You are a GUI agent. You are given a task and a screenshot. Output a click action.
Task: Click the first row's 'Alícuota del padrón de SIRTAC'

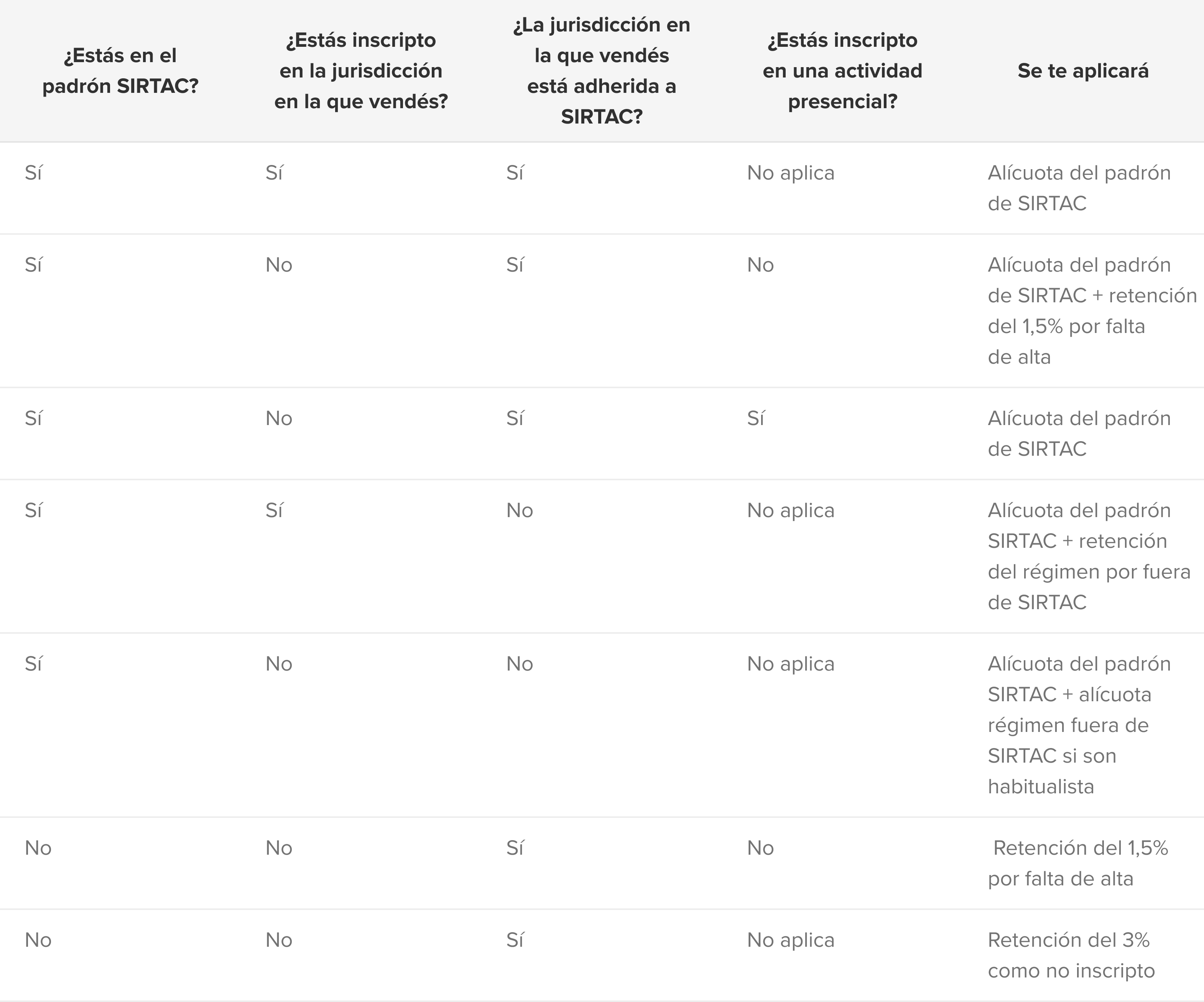1079,188
